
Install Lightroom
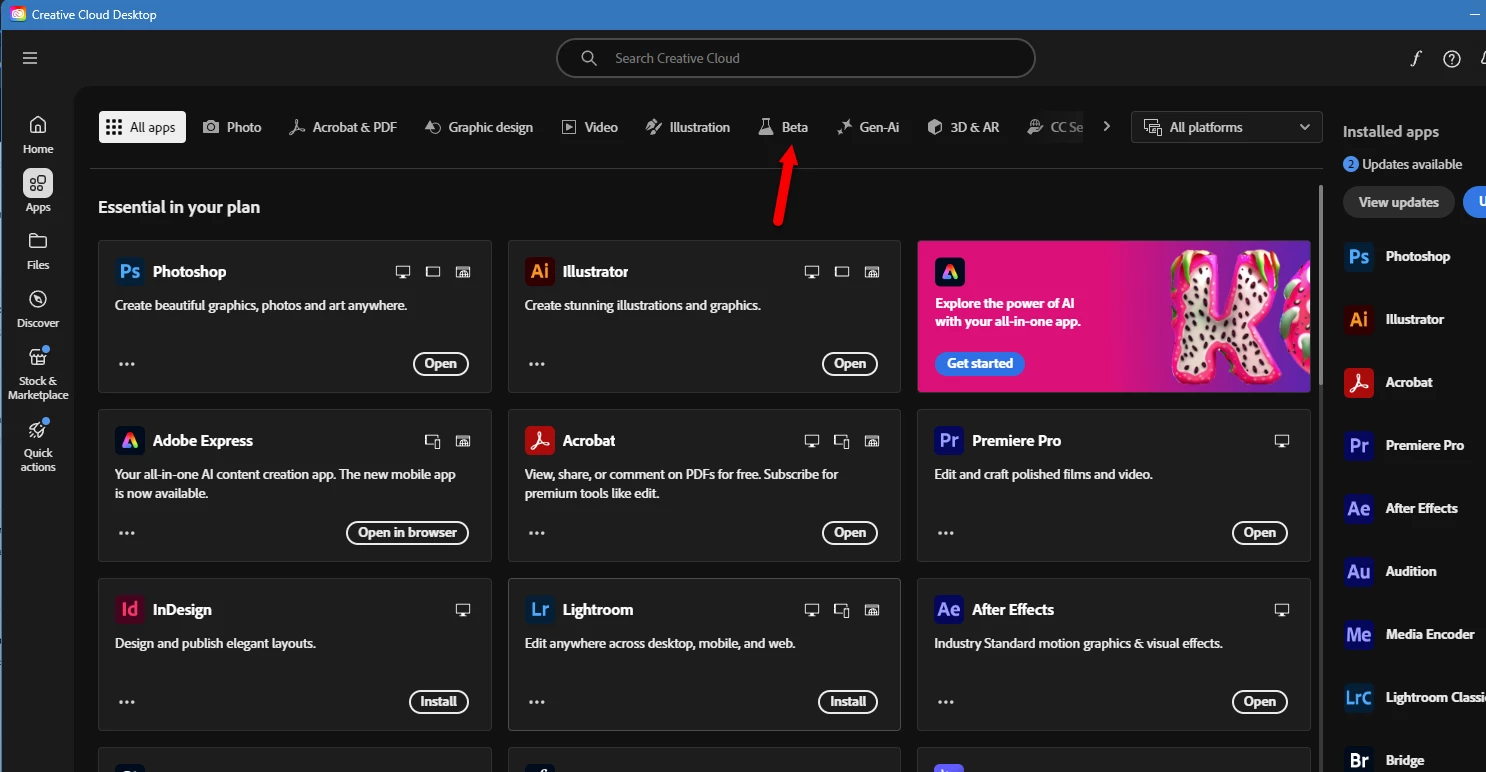pos(848,702)
